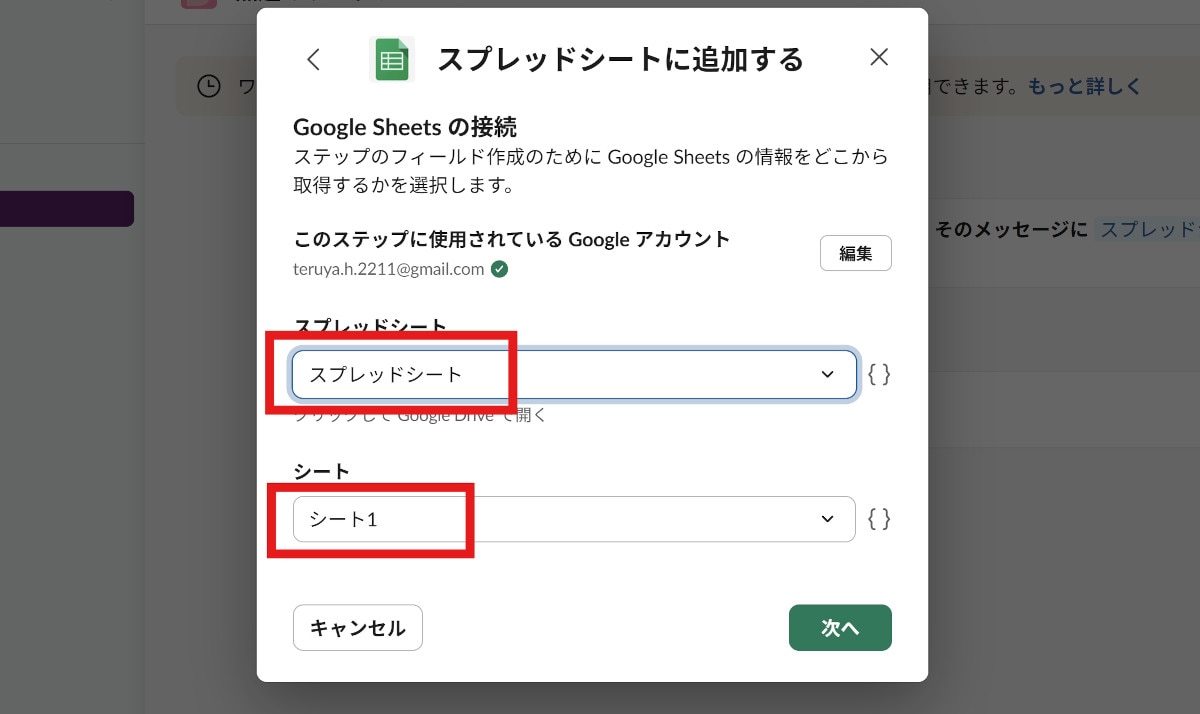This screenshot has height=714, width=1200.
Task: Click the green 次へ button
Action: (840, 628)
